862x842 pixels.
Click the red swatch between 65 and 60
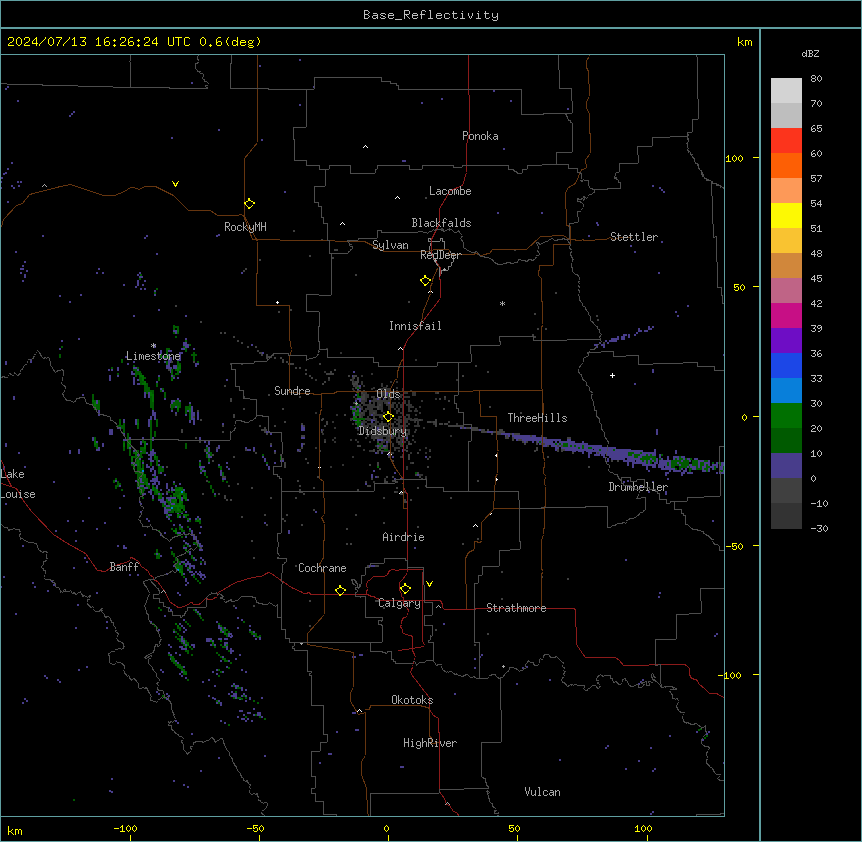tap(786, 141)
